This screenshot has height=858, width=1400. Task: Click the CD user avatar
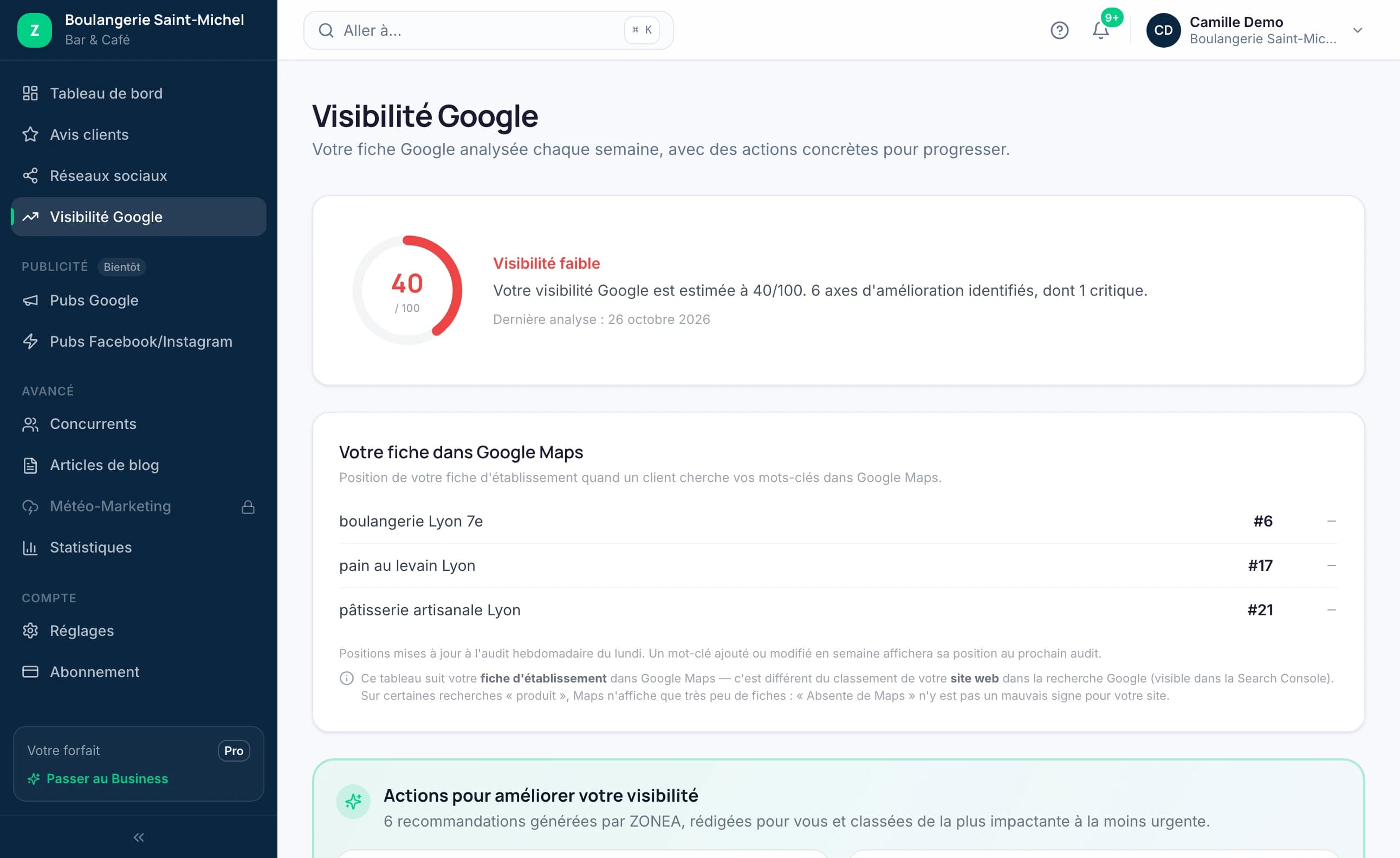pyautogui.click(x=1163, y=30)
